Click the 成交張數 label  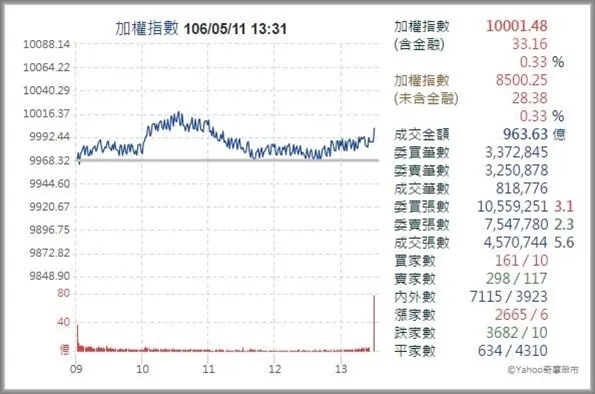(x=422, y=243)
